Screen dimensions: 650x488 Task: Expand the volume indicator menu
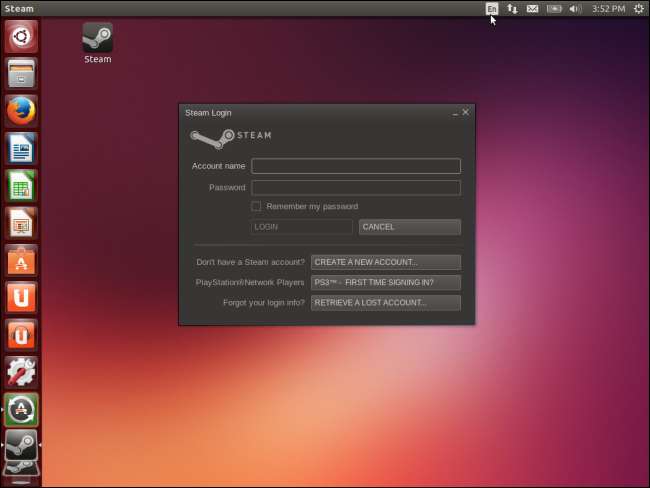[575, 9]
